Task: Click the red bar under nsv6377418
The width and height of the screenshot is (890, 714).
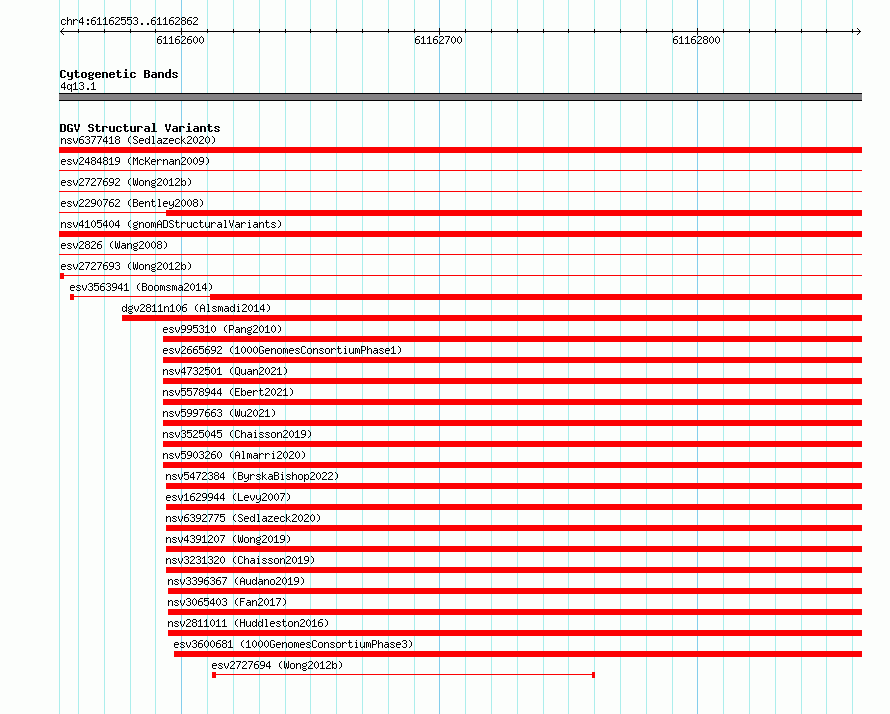Action: point(460,150)
